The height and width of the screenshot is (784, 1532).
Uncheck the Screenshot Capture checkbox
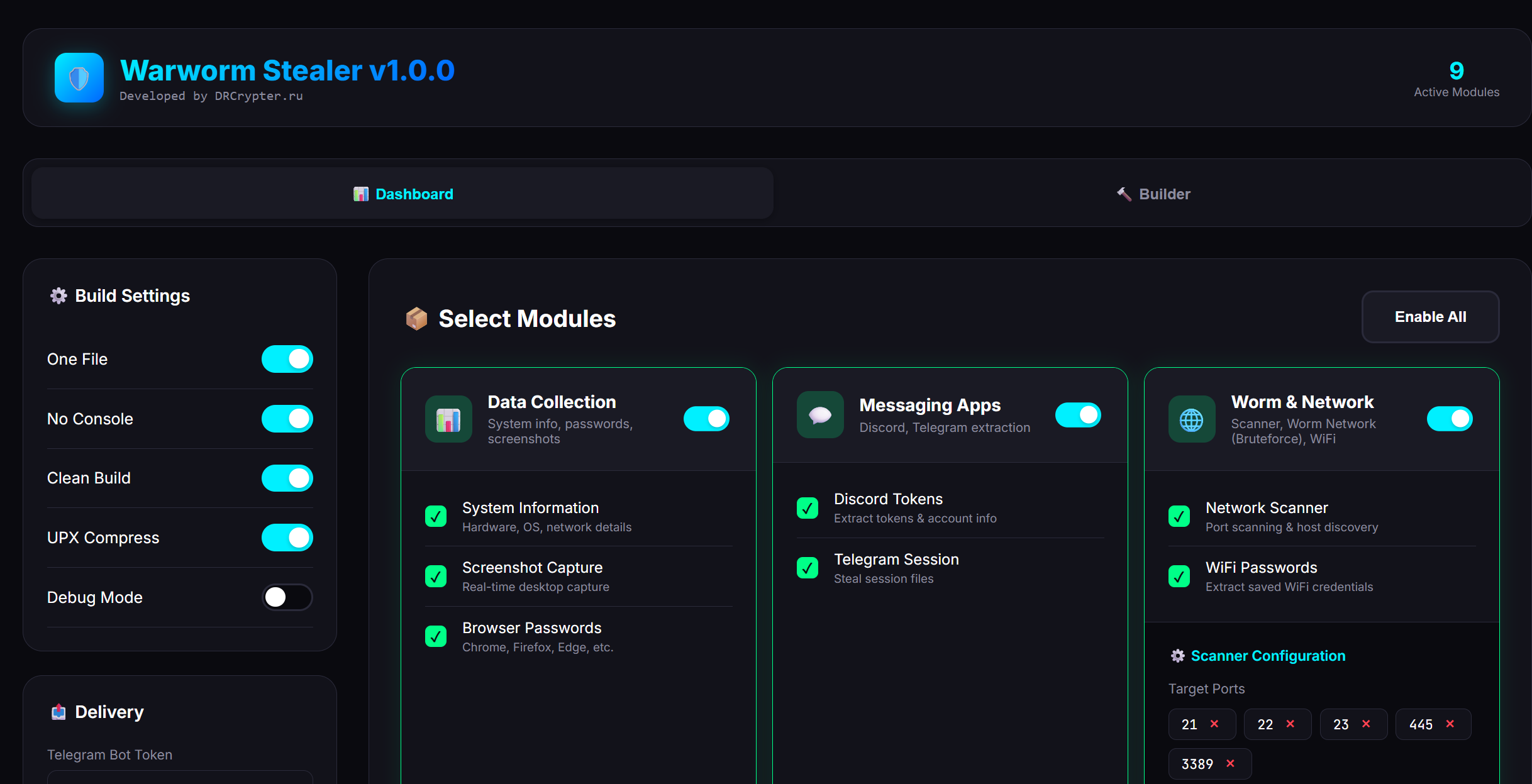click(436, 576)
